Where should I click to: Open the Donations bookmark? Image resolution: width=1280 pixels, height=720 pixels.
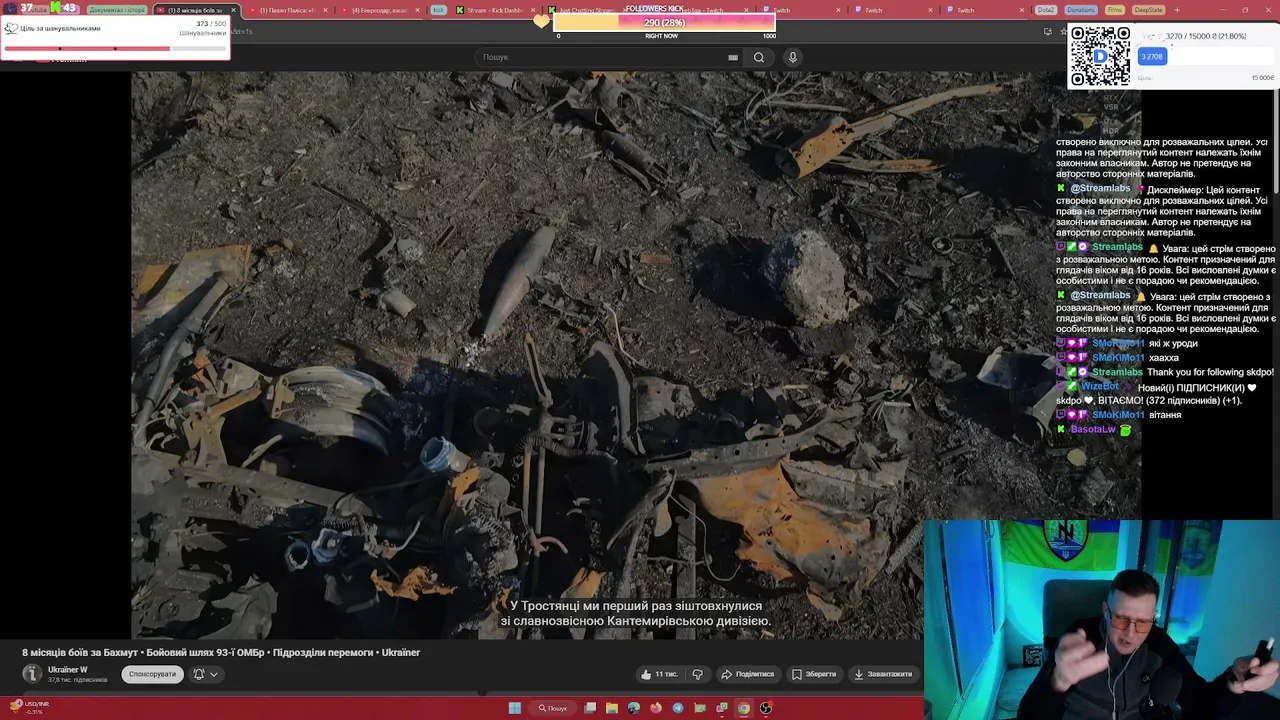point(1080,10)
